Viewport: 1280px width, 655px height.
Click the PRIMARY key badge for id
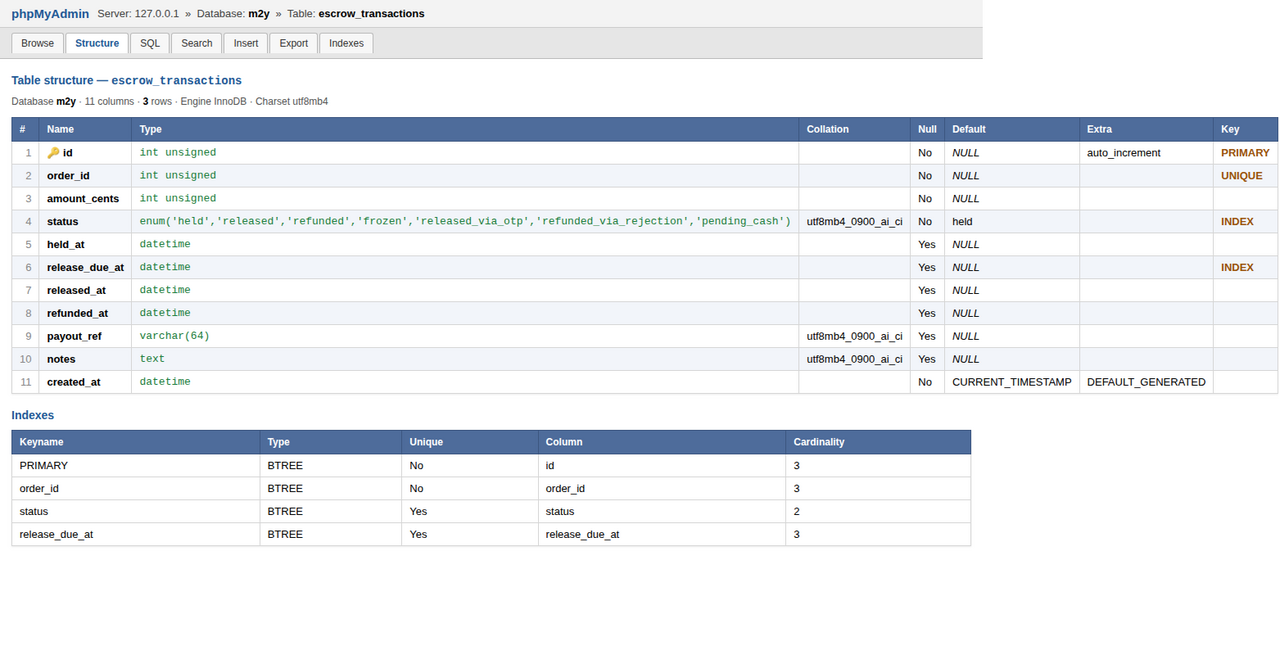pyautogui.click(x=1245, y=153)
